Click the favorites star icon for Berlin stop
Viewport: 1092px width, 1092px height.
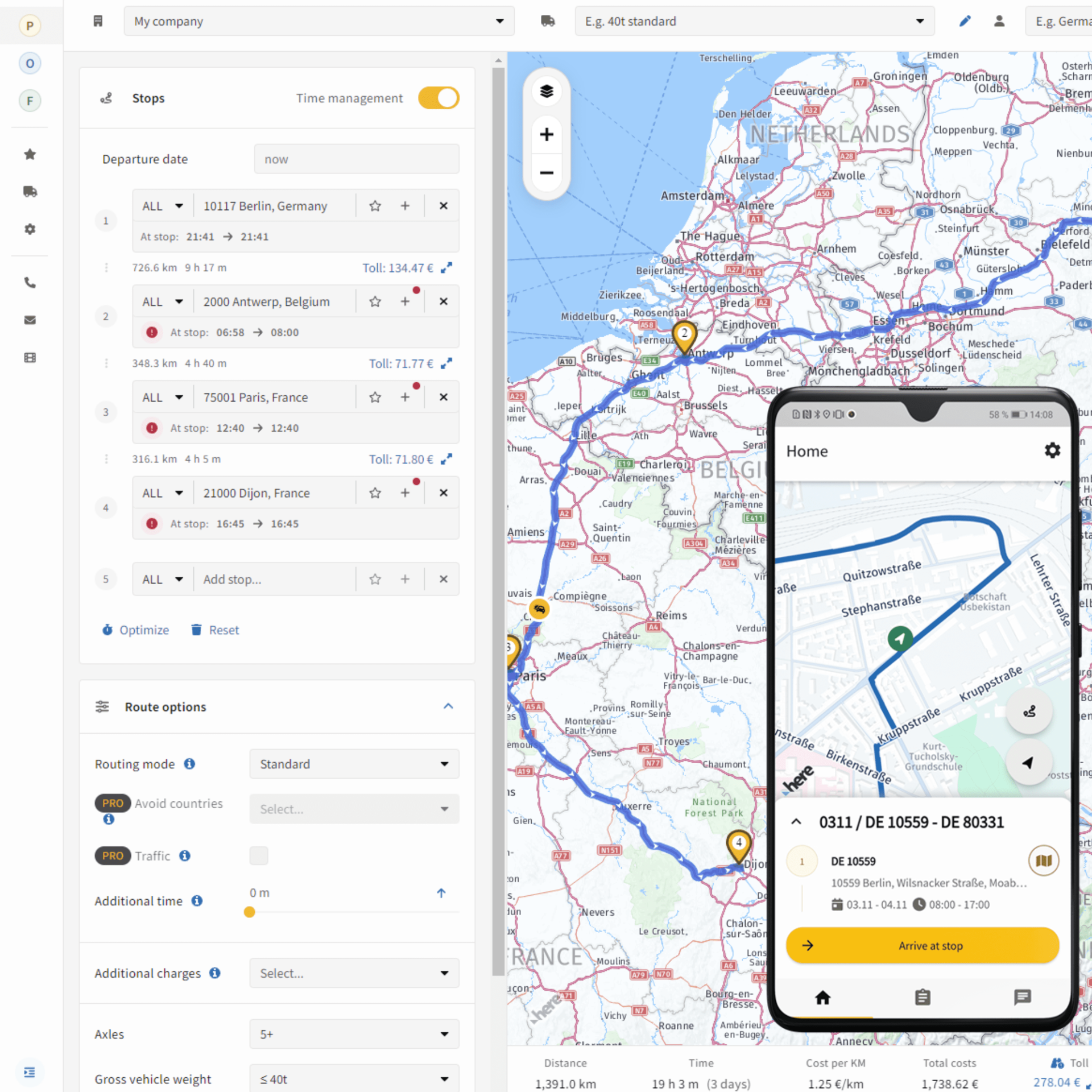[375, 206]
